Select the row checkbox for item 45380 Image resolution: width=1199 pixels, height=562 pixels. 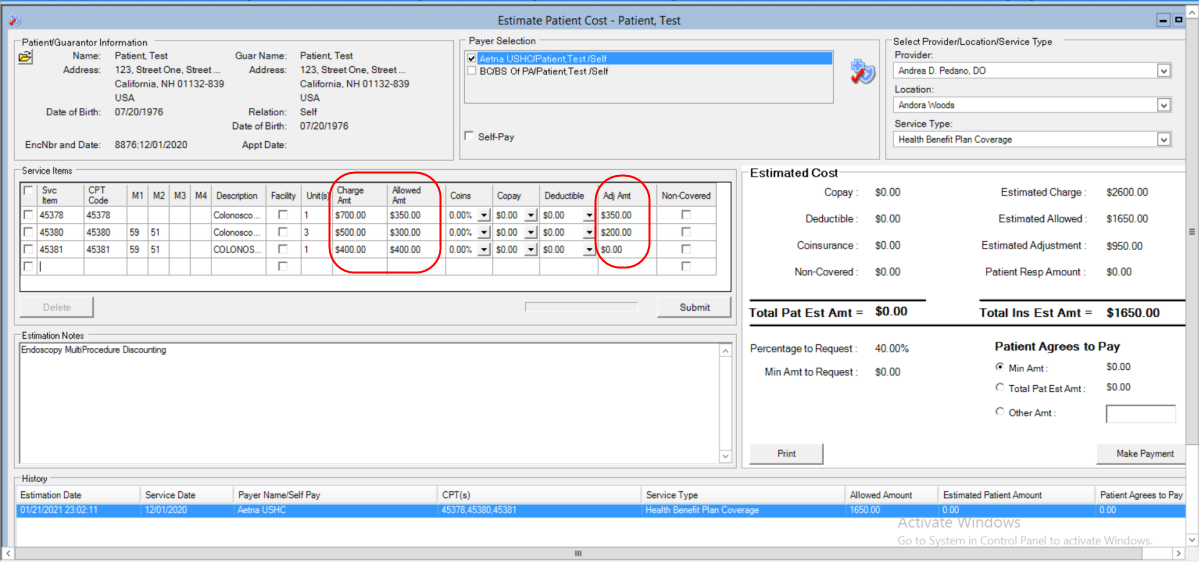pos(28,232)
